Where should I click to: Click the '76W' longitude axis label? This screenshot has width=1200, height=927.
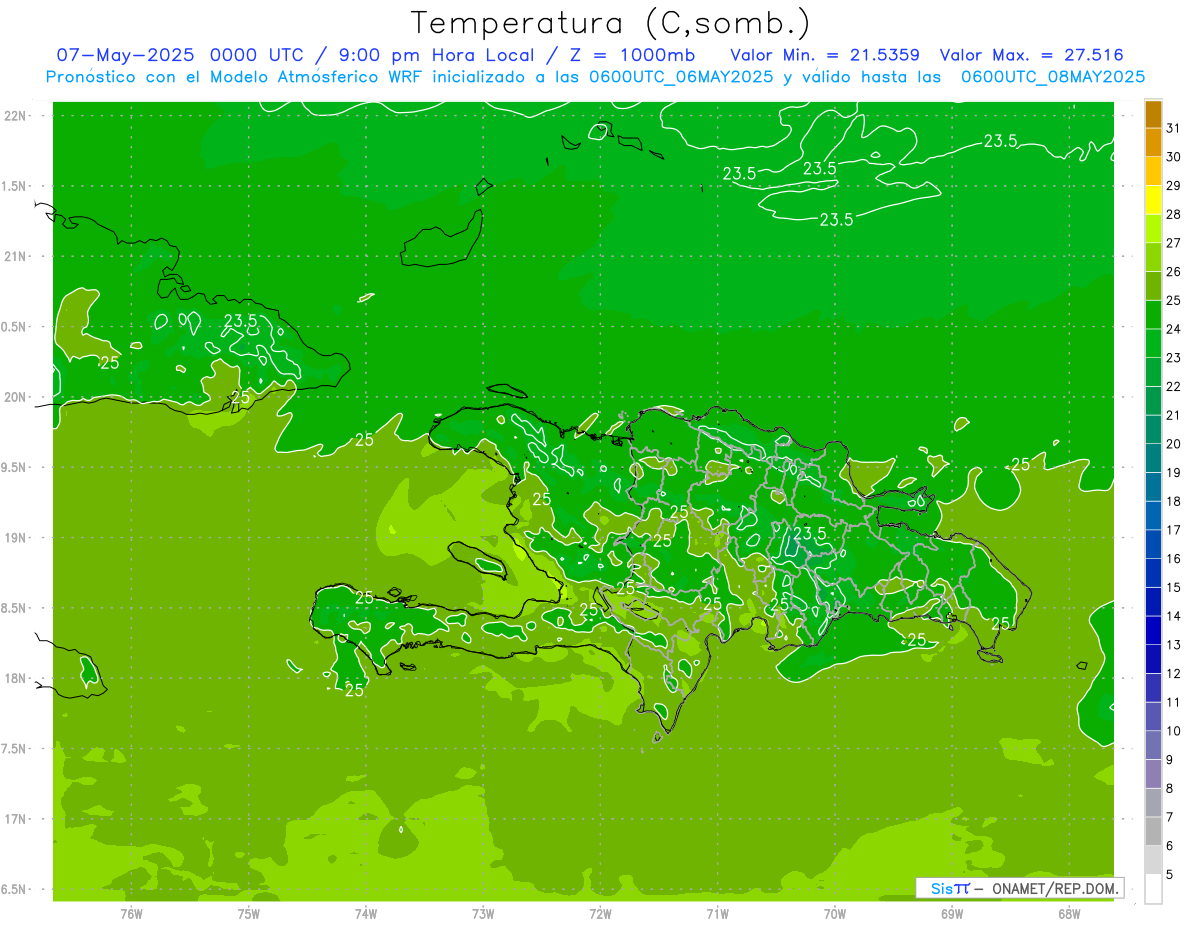point(131,913)
